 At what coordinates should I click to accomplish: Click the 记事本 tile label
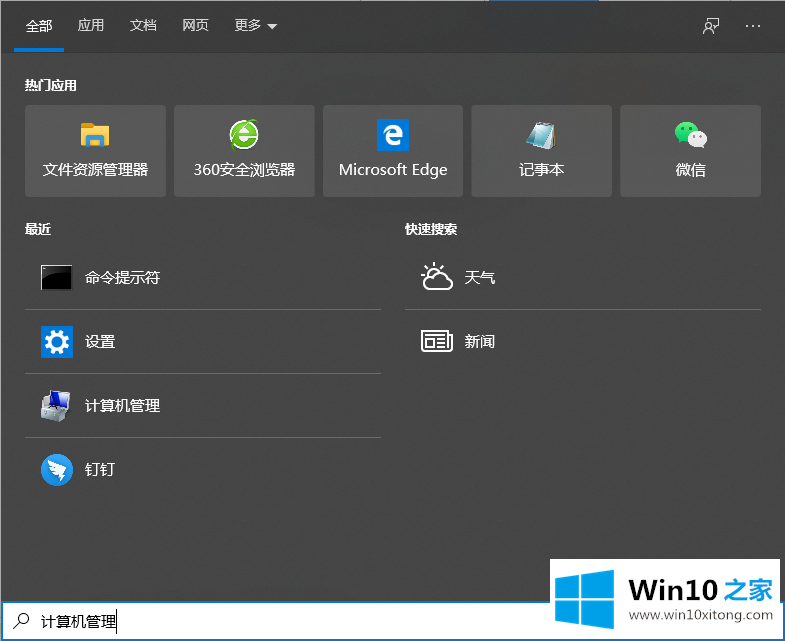tap(541, 170)
